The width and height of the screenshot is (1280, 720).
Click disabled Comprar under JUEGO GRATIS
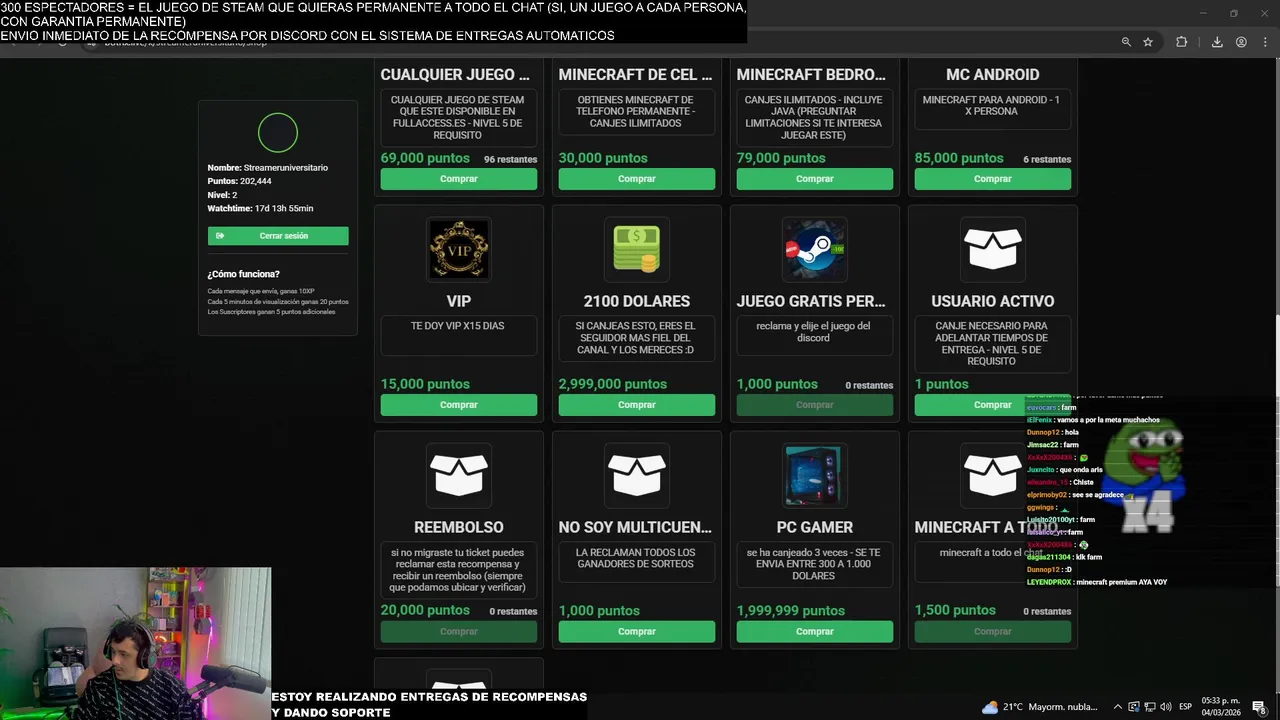(814, 405)
